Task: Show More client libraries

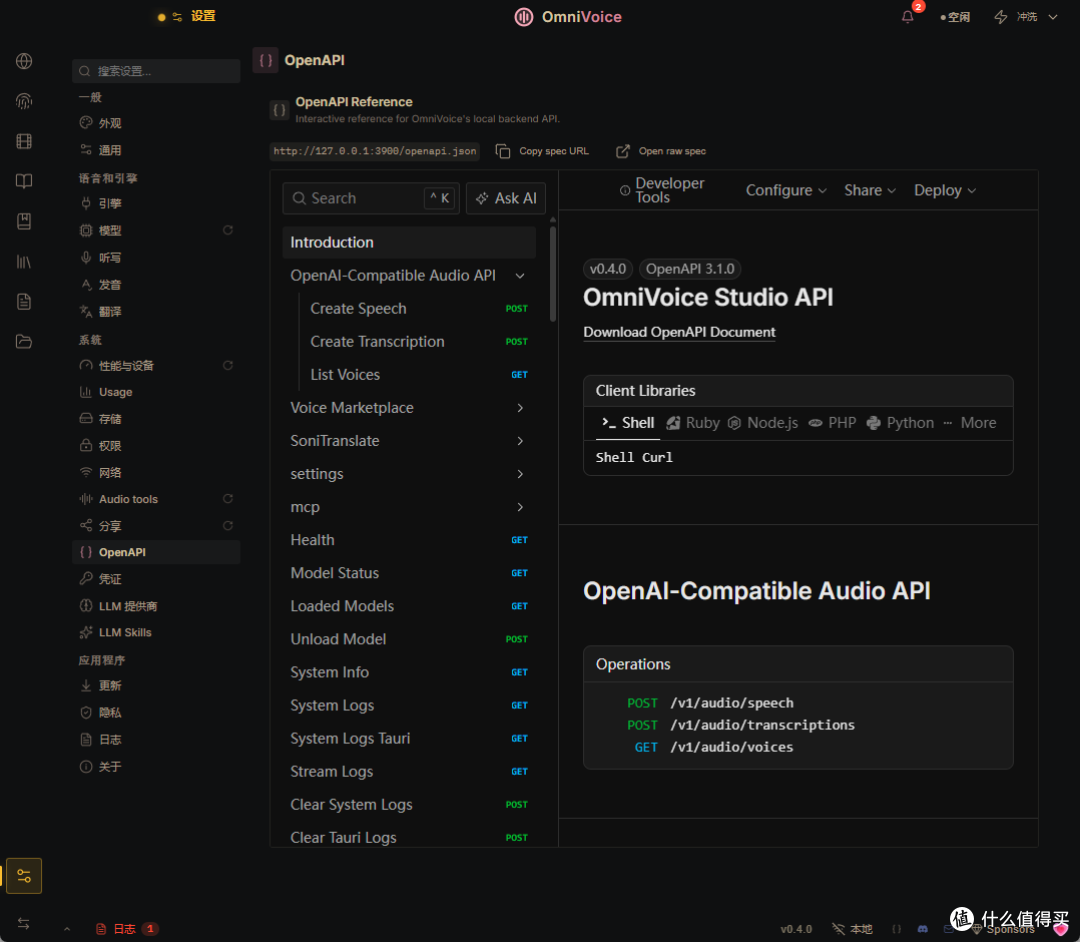Action: coord(970,423)
